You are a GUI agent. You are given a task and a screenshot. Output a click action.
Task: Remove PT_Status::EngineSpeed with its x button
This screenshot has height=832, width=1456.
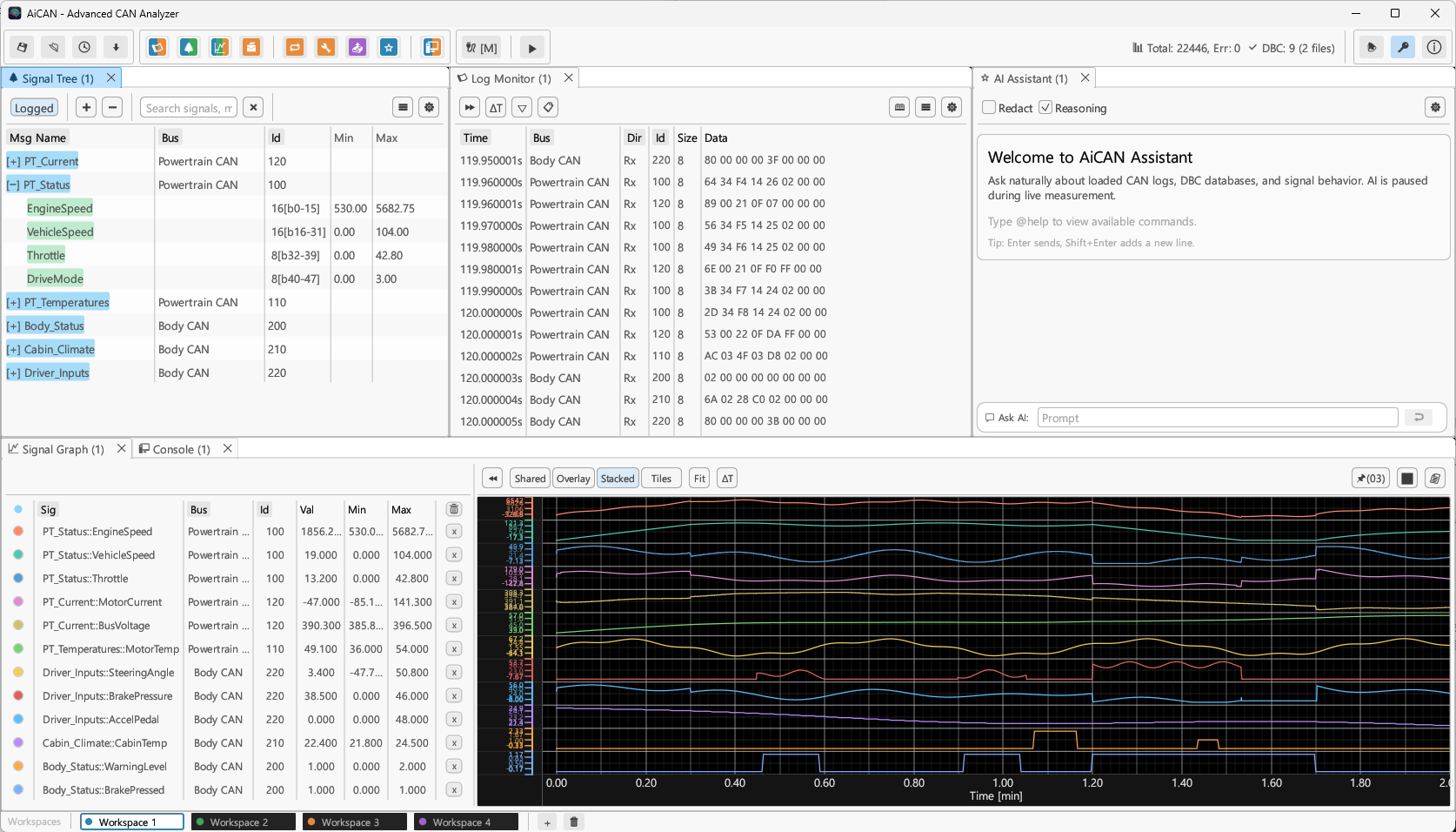454,532
